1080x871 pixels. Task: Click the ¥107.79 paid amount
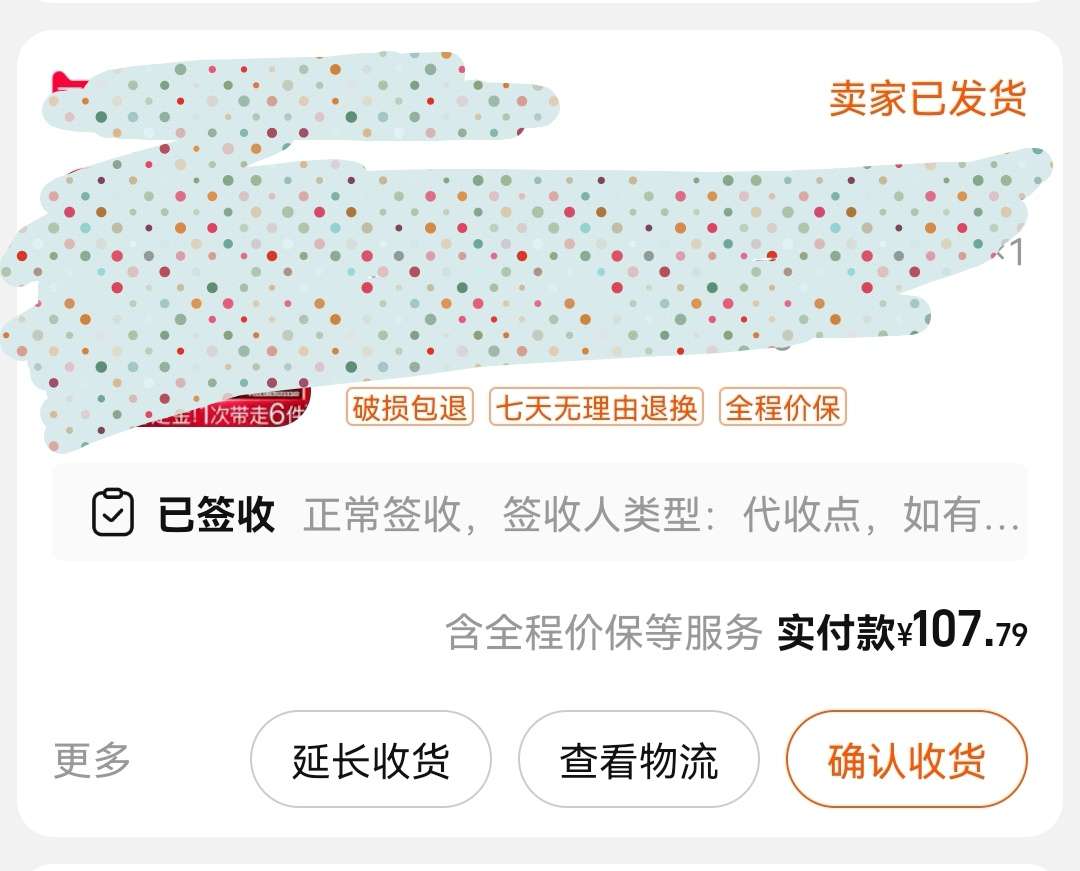(962, 632)
